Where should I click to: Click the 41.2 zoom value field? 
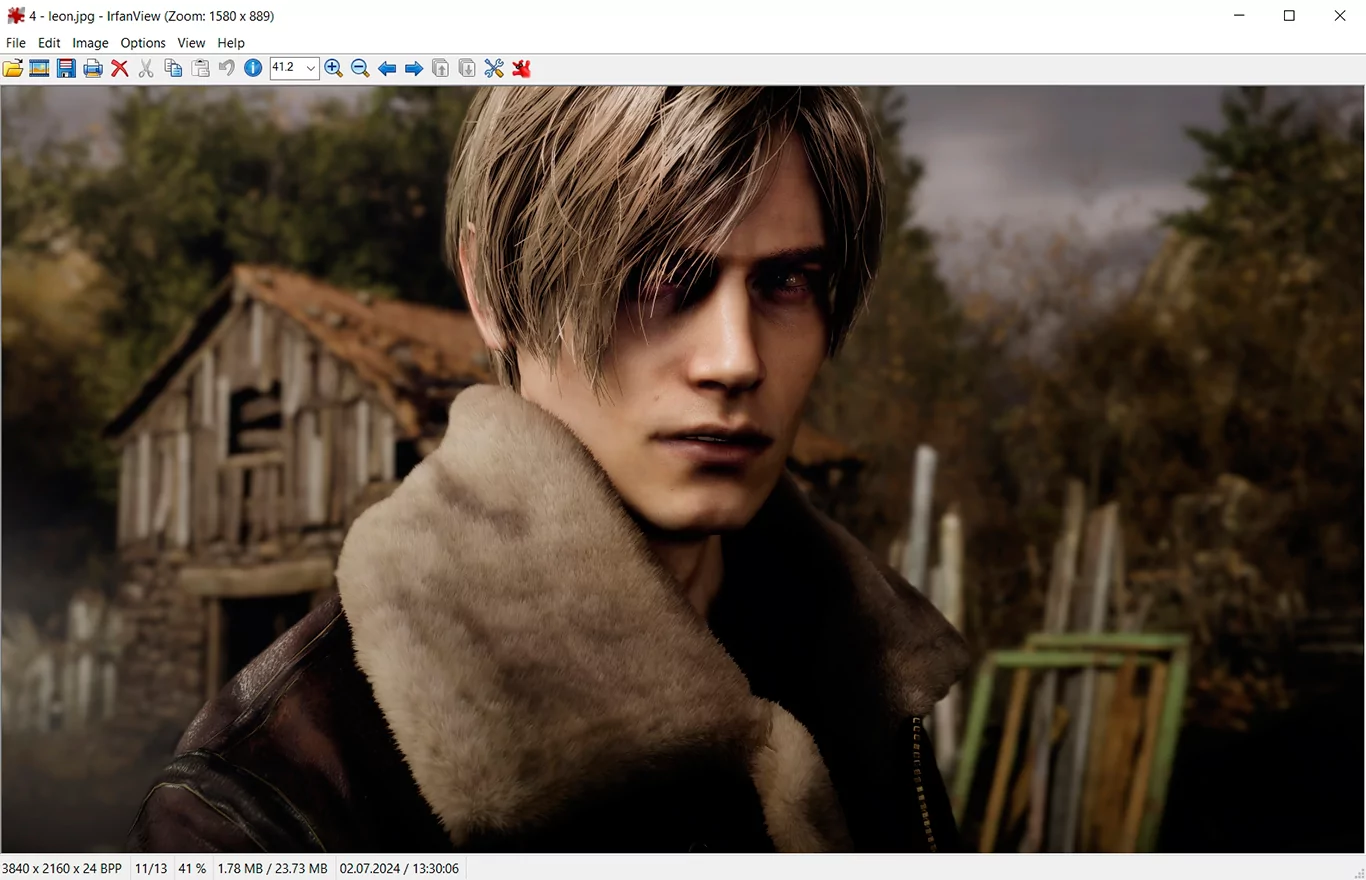[287, 68]
